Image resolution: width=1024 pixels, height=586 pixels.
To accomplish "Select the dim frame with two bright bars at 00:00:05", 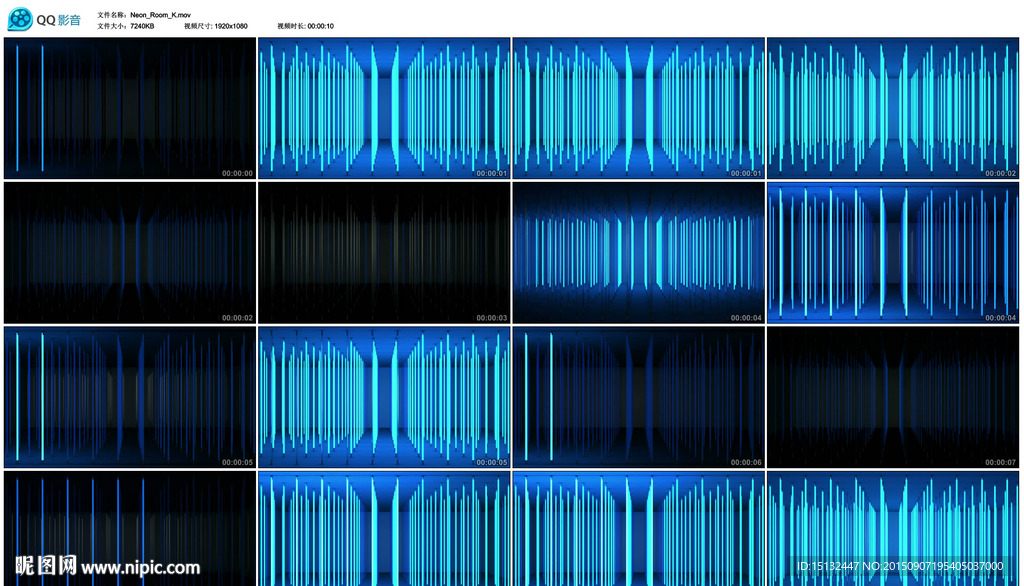I will tap(130, 396).
